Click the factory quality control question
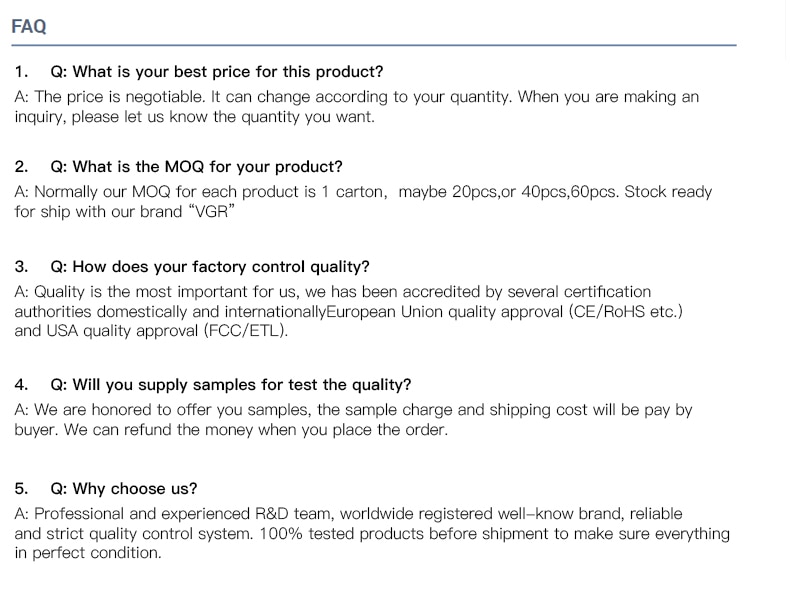Image resolution: width=790 pixels, height=592 pixels. pos(209,267)
